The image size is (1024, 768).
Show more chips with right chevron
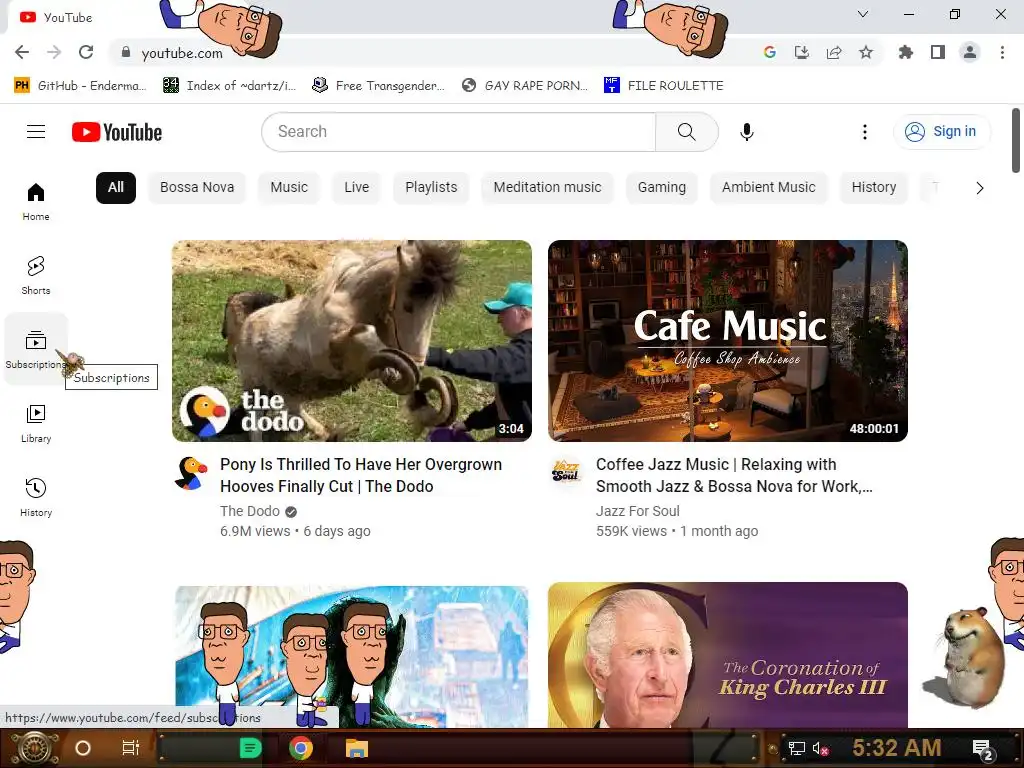pos(979,188)
